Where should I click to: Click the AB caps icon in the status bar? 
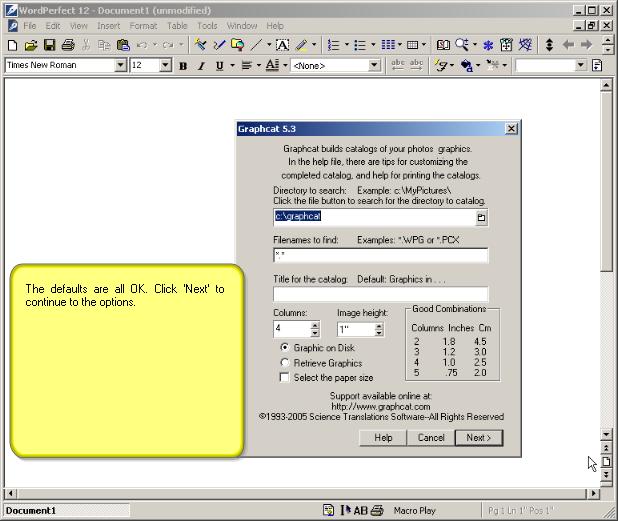pyautogui.click(x=360, y=510)
